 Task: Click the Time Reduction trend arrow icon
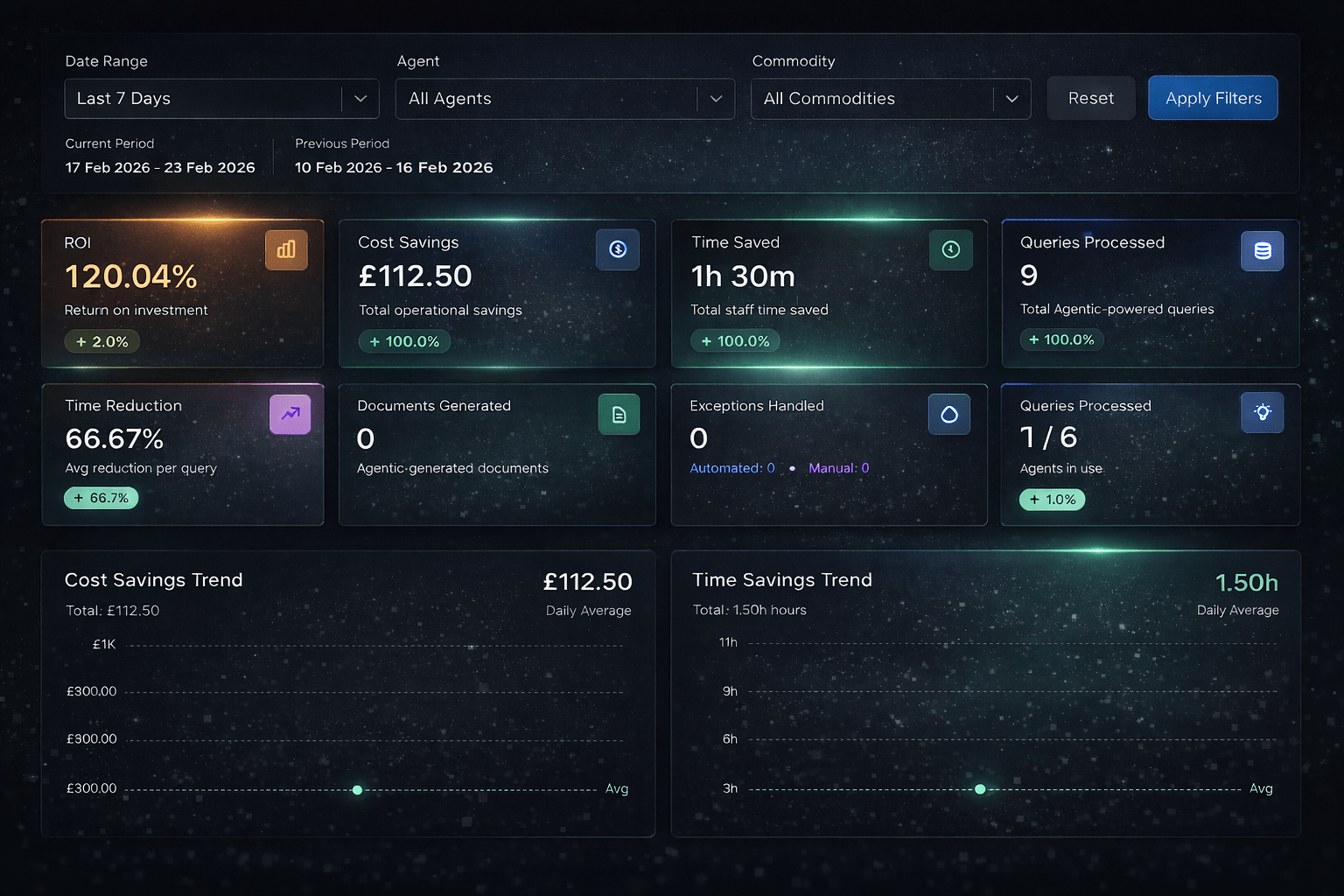[290, 414]
